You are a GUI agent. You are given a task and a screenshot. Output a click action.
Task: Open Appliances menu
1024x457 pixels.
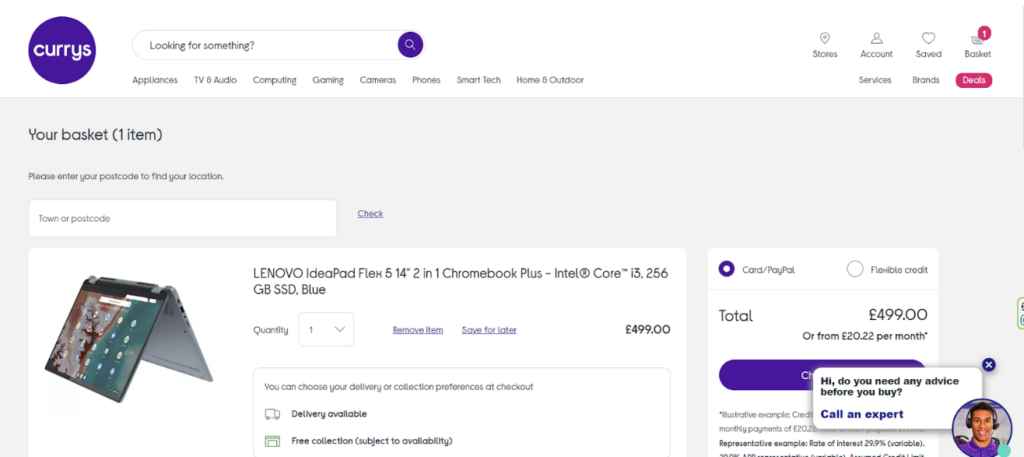tap(155, 80)
